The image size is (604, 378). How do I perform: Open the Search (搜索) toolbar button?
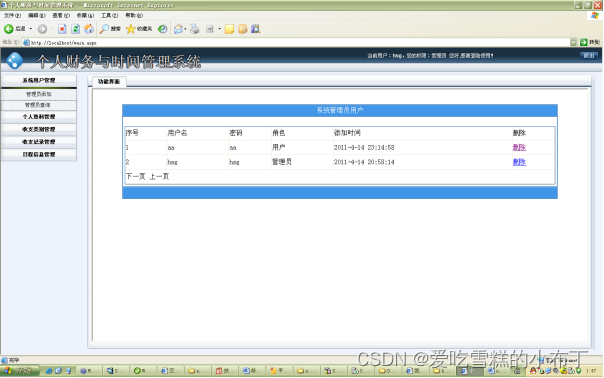coord(110,29)
